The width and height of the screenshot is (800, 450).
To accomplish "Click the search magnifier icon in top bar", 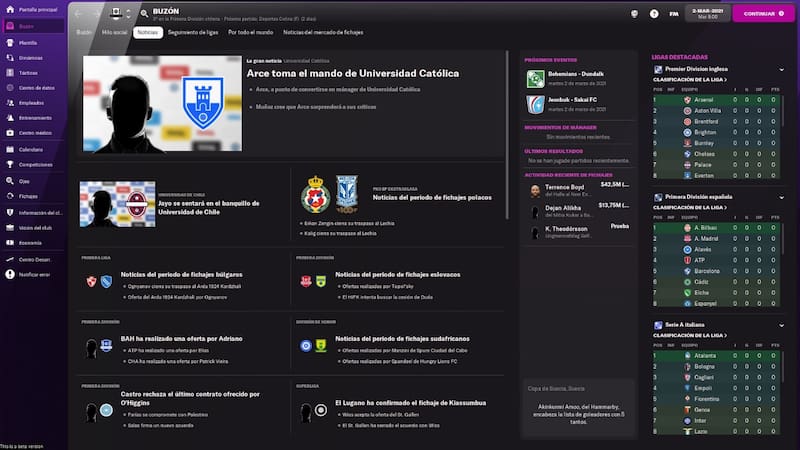I will (x=144, y=13).
